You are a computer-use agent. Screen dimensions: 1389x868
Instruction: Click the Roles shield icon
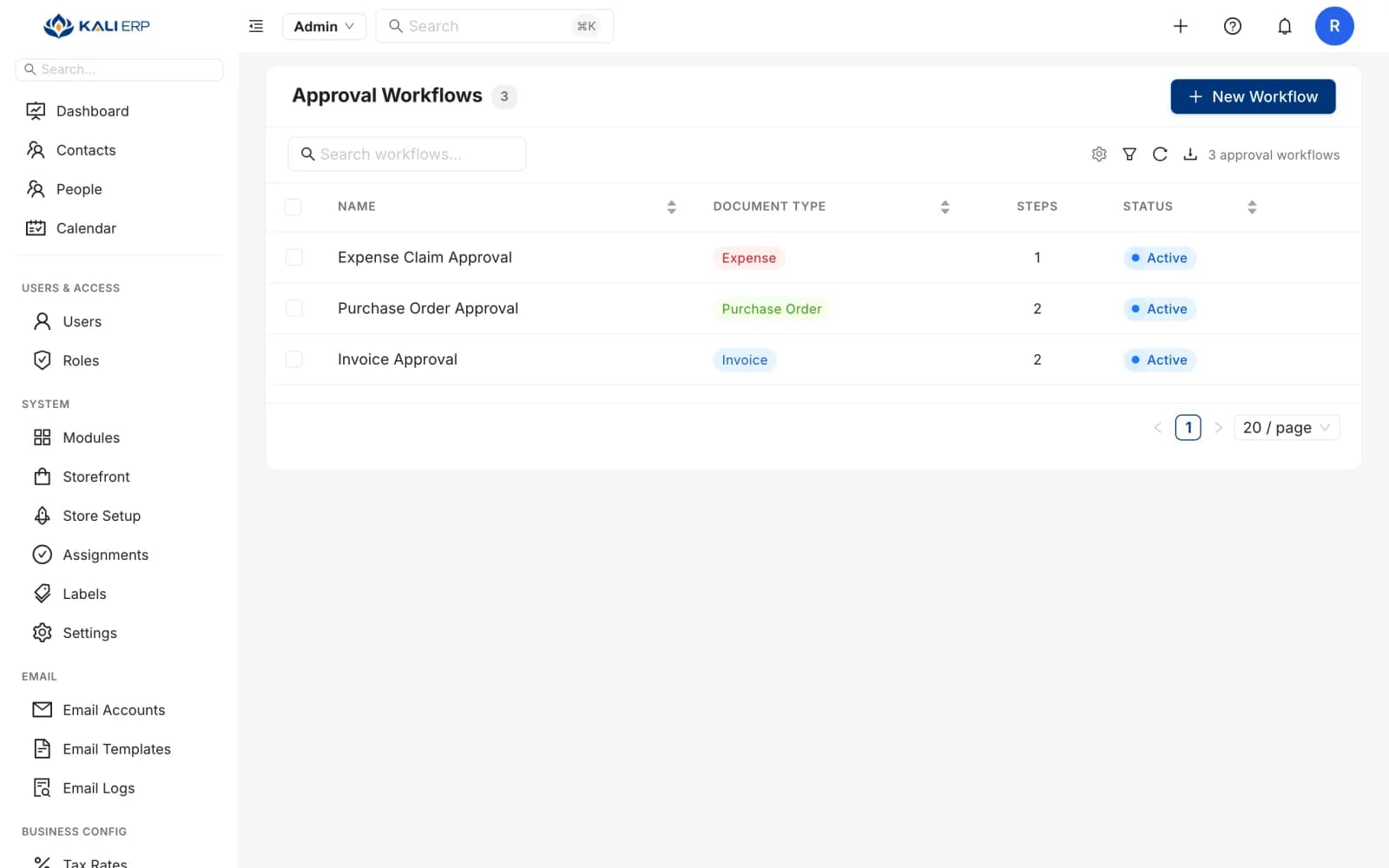coord(42,361)
